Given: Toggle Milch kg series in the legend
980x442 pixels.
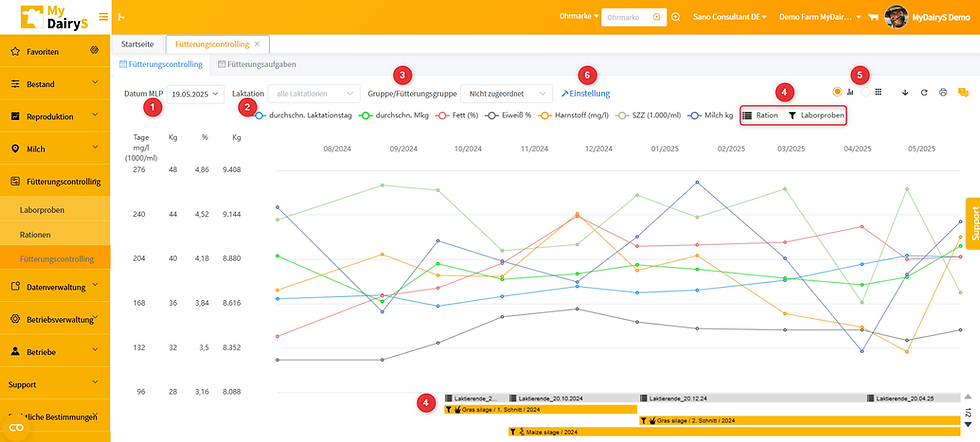Looking at the screenshot, I should tap(710, 116).
